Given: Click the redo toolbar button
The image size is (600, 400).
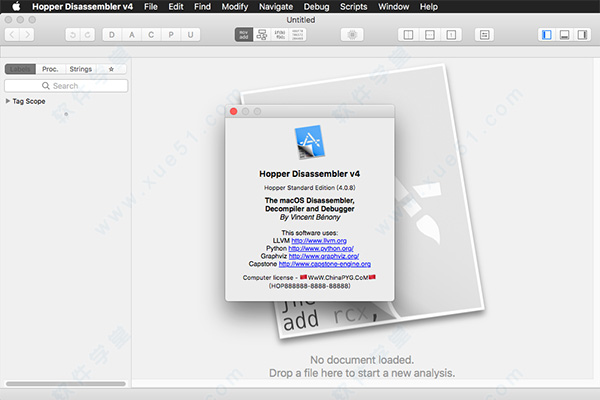Looking at the screenshot, I should pos(88,35).
